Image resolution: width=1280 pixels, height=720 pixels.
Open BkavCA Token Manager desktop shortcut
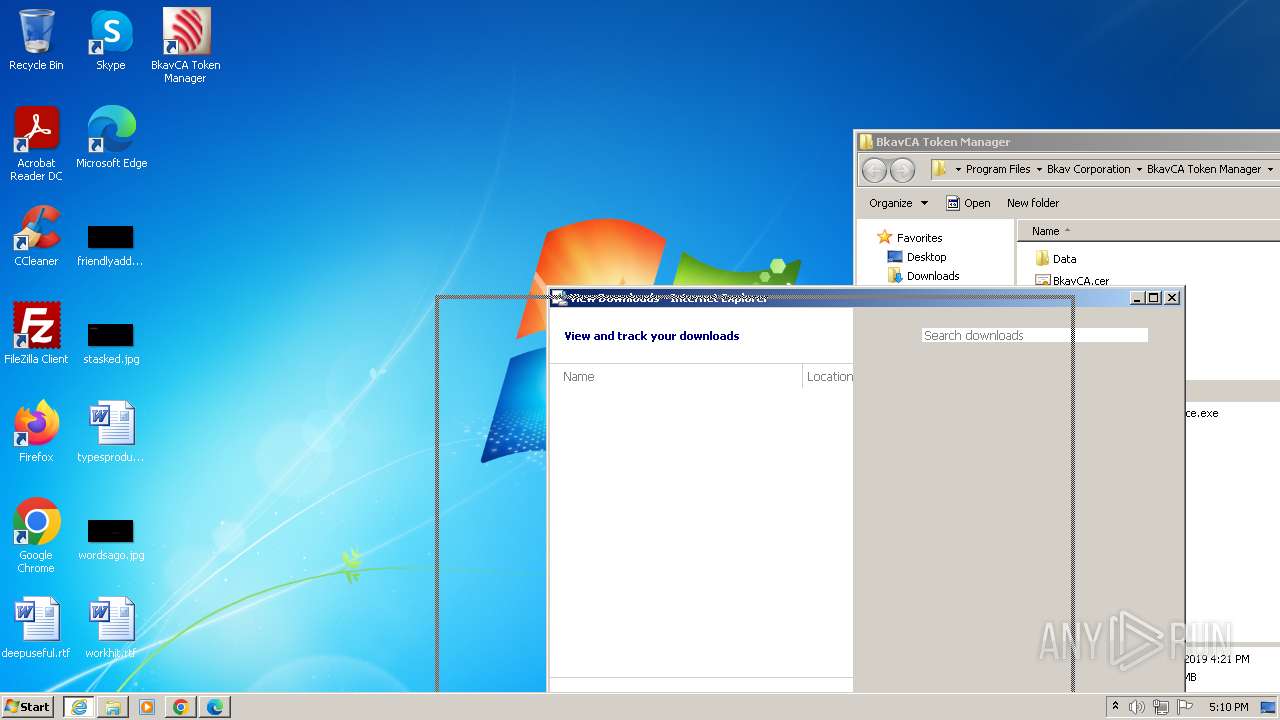(x=186, y=45)
